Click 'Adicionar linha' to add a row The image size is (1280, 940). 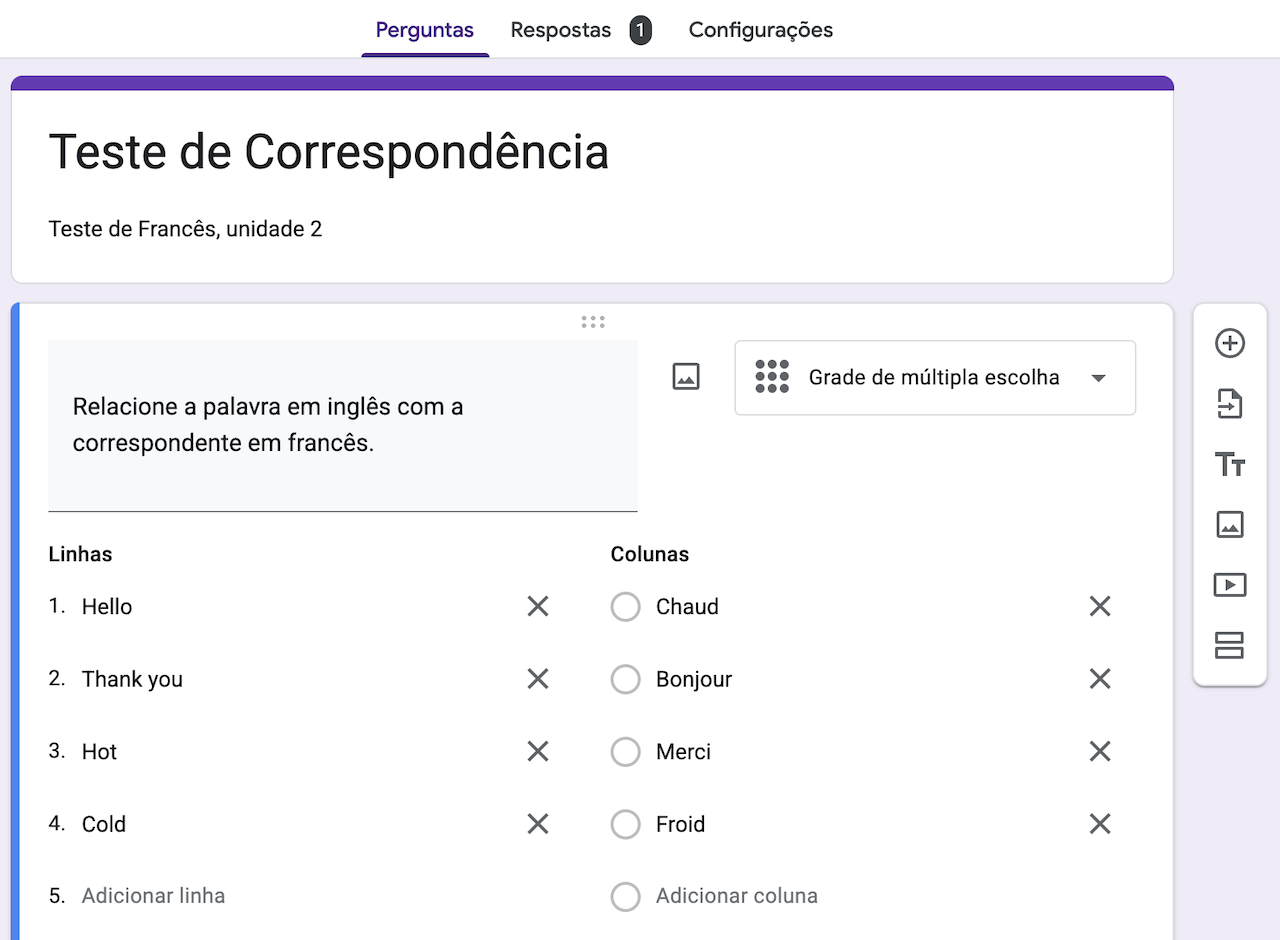[x=153, y=896]
